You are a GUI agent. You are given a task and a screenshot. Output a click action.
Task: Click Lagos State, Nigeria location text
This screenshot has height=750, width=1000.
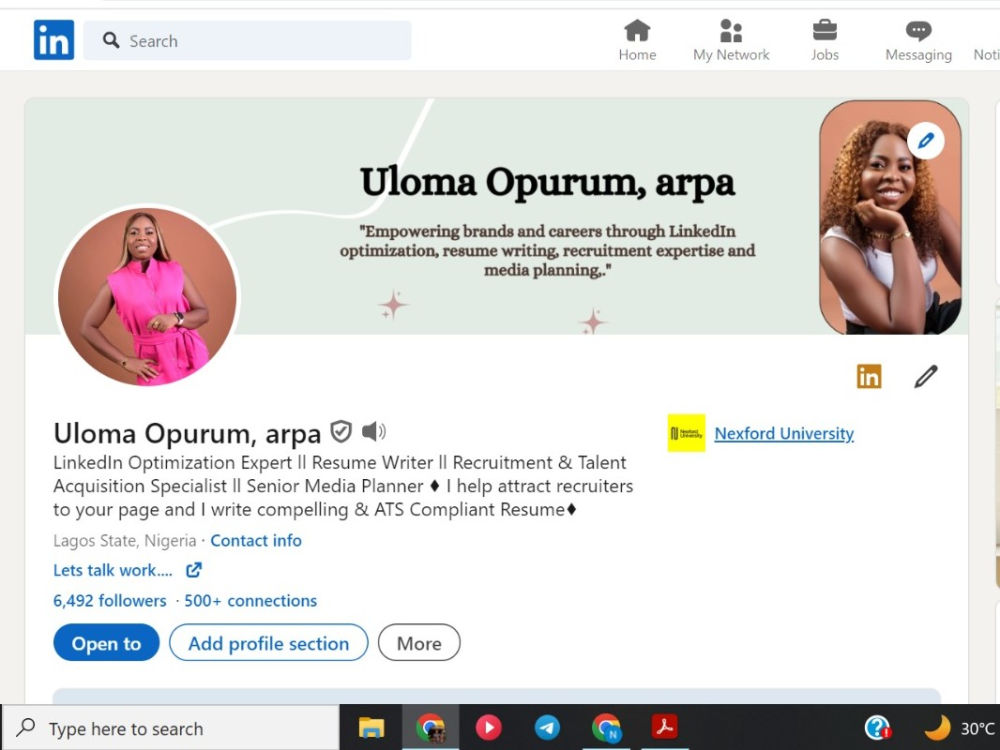pos(124,540)
